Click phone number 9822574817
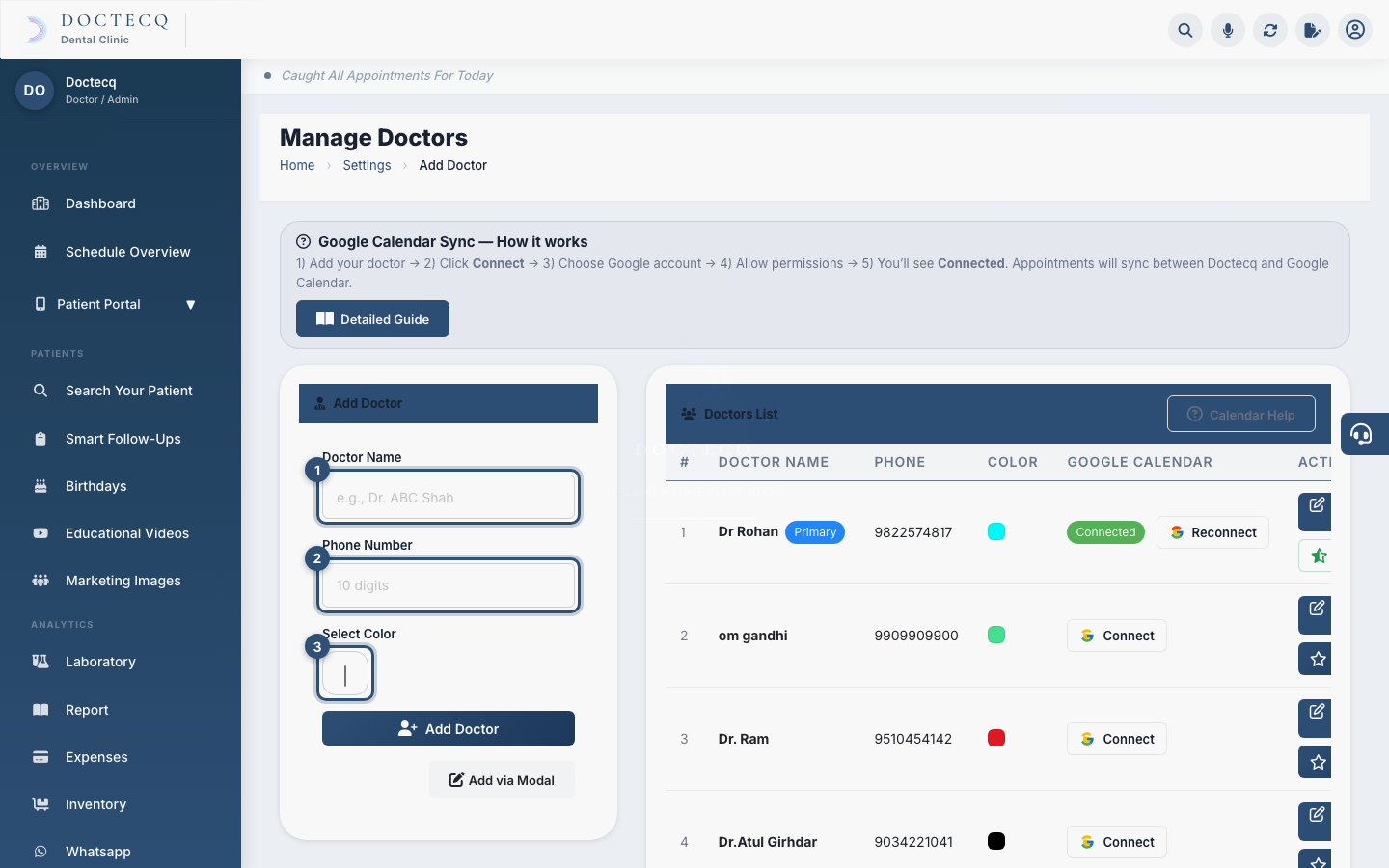 913,532
